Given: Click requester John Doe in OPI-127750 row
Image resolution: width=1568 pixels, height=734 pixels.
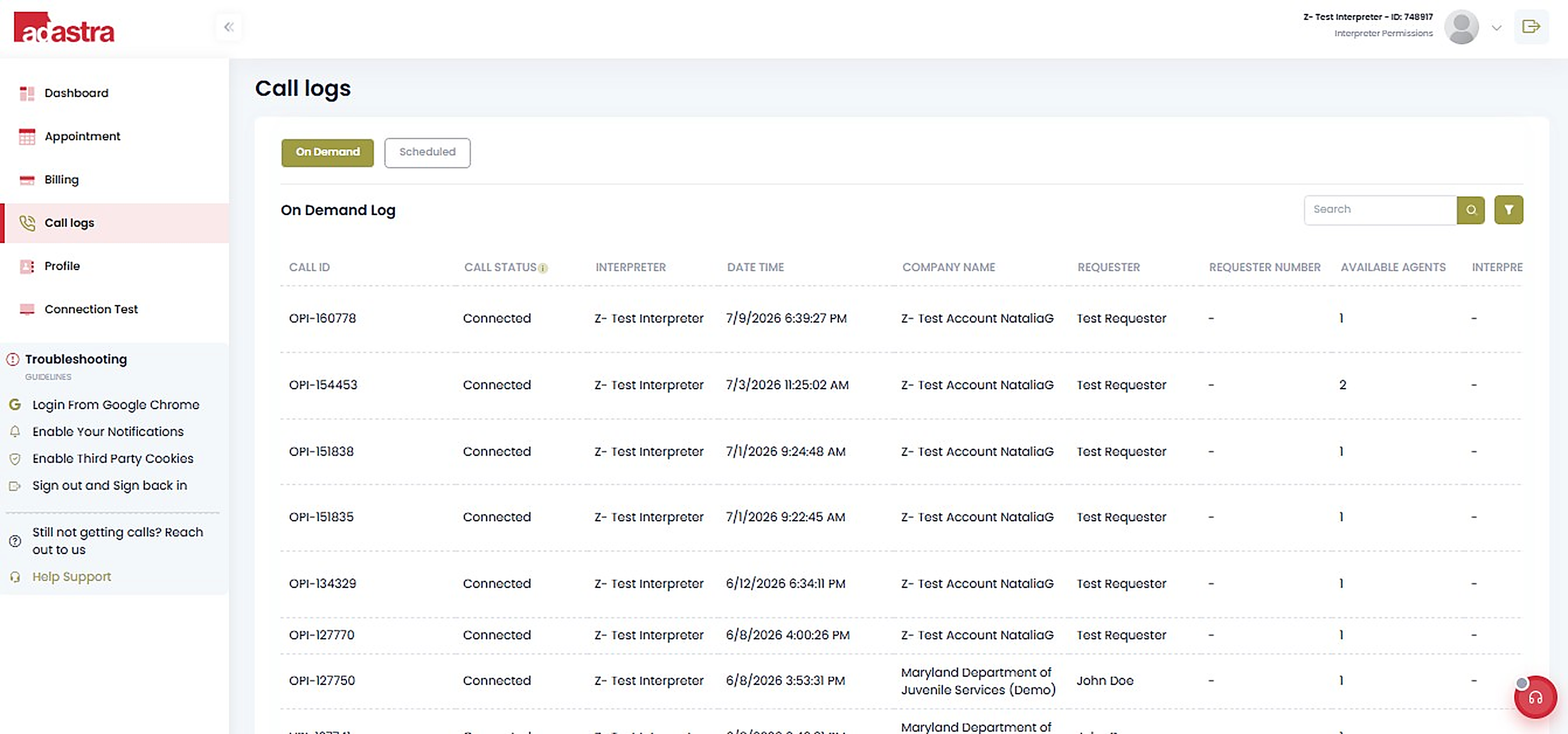Looking at the screenshot, I should pos(1105,680).
